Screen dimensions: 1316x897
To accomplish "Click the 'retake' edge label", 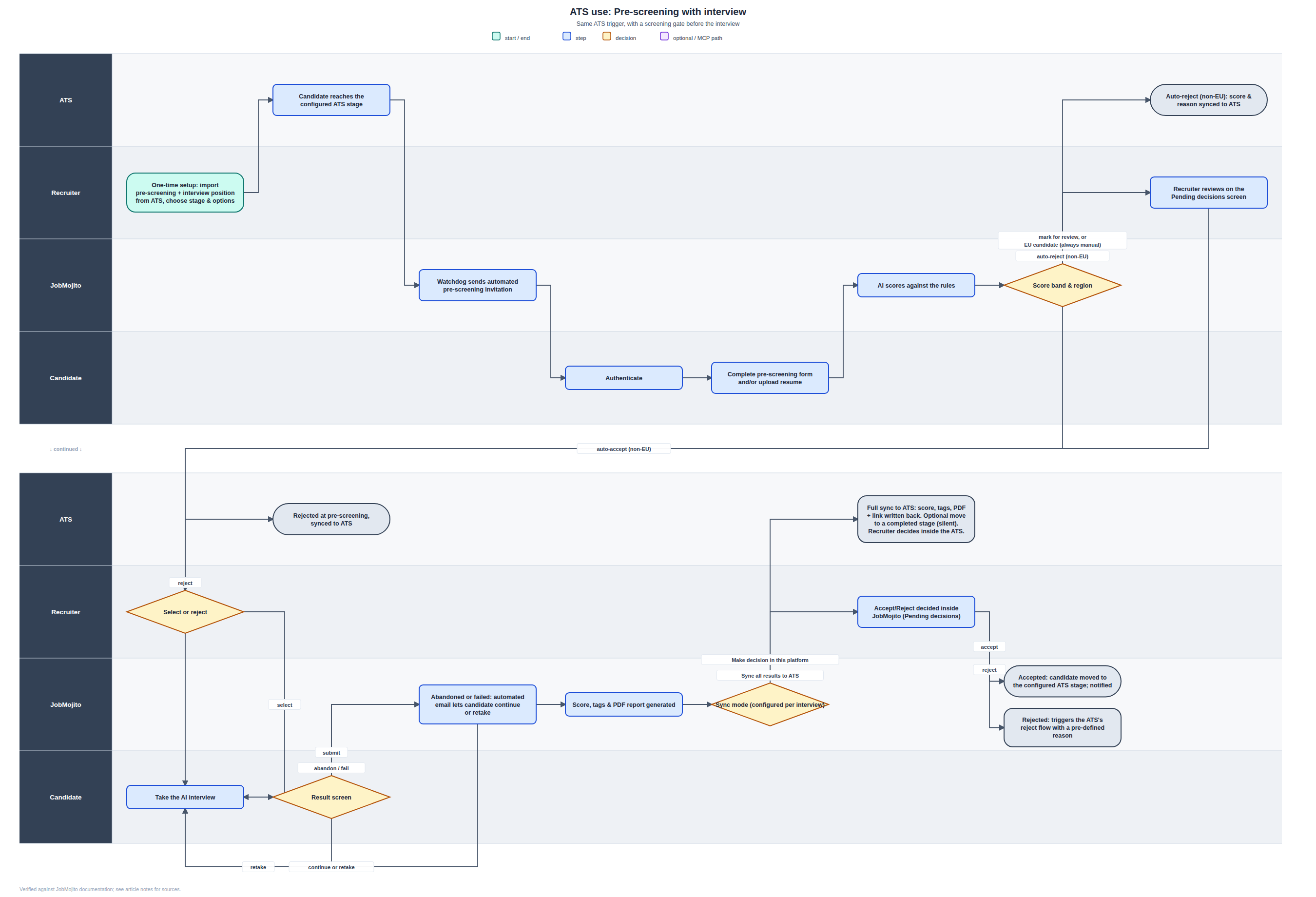I will pos(258,867).
